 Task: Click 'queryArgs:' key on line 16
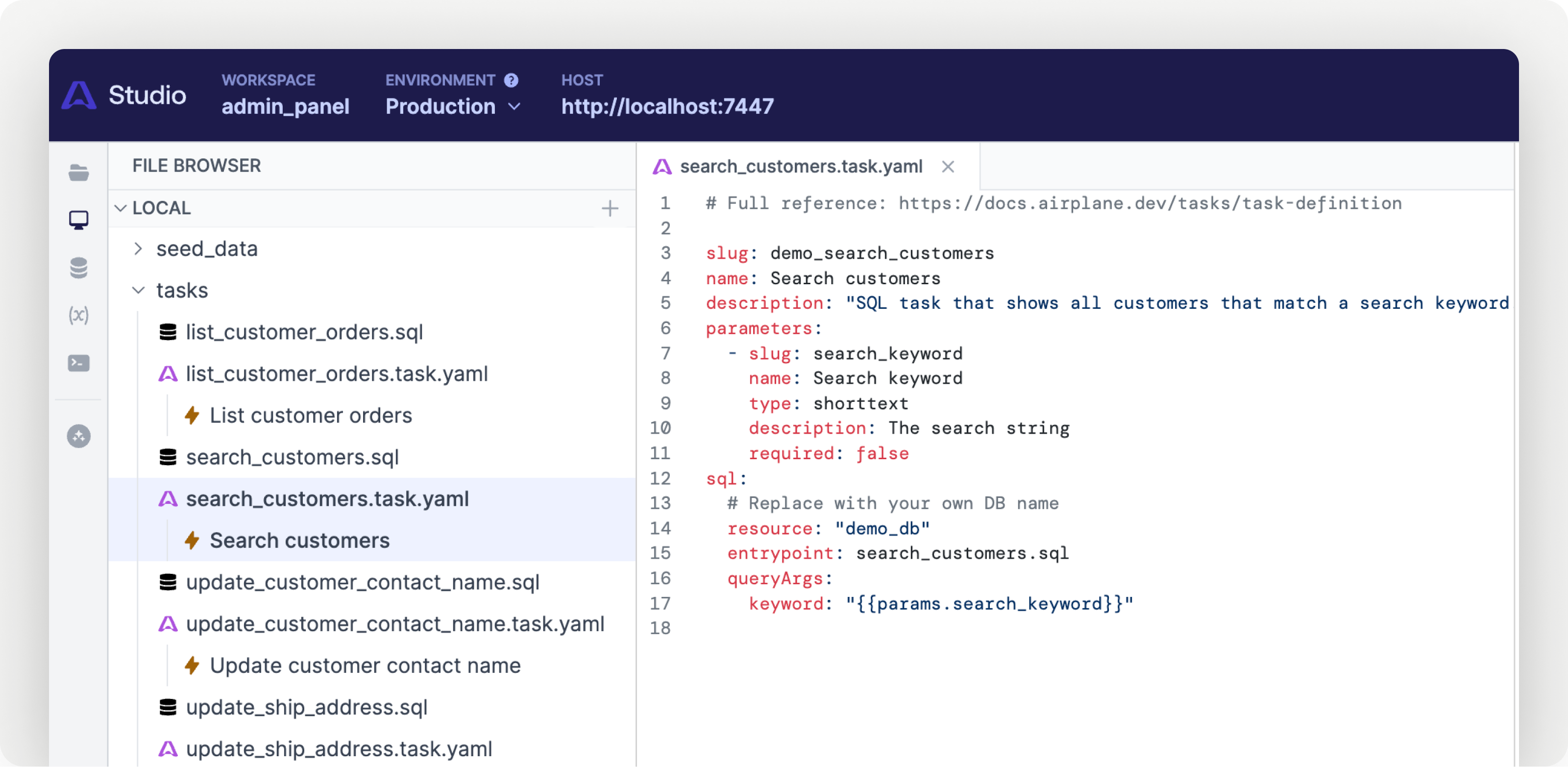[x=780, y=578]
